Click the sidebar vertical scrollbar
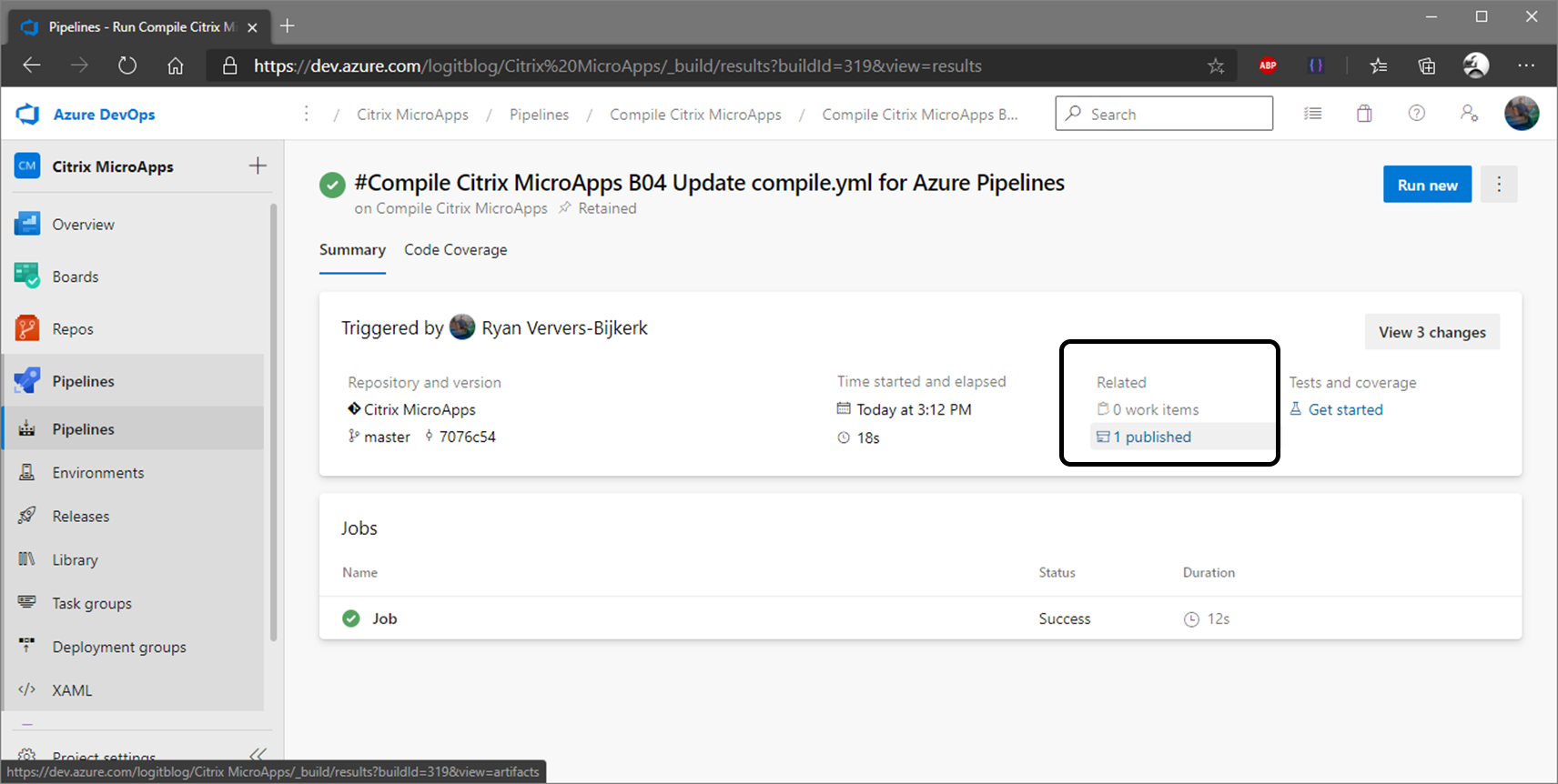 tap(273, 423)
